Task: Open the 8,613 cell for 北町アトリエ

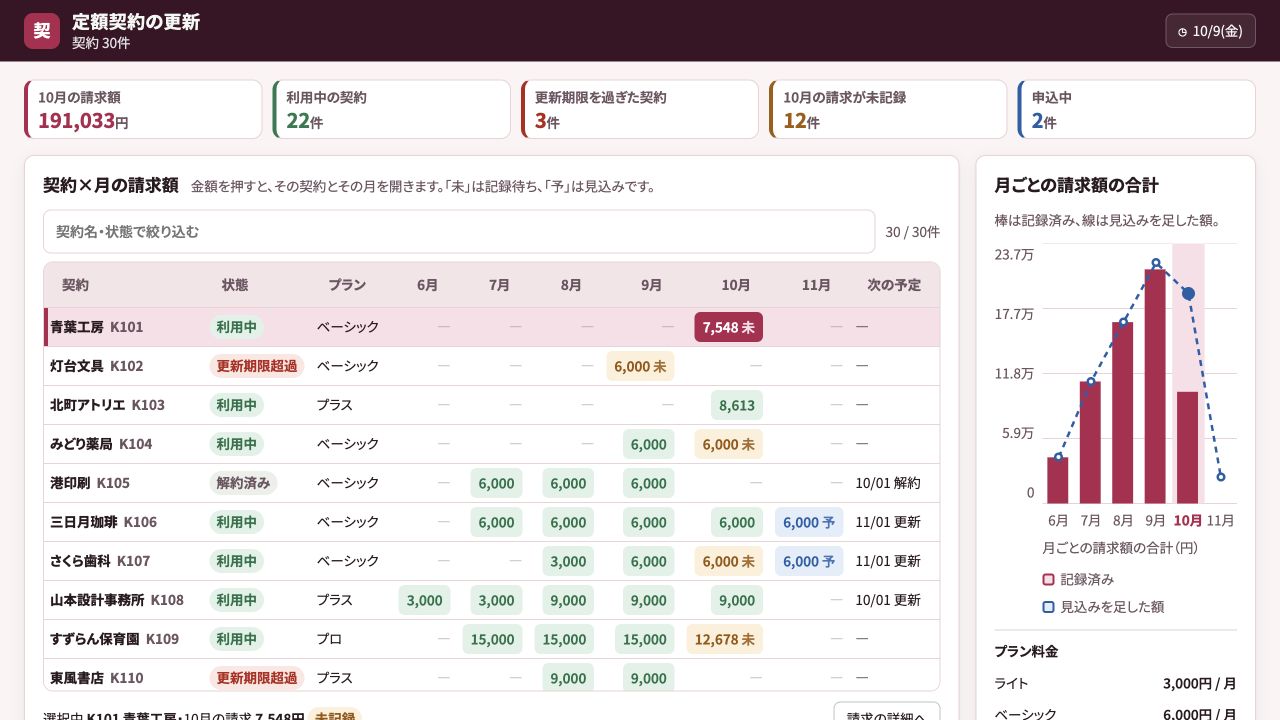Action: pyautogui.click(x=737, y=405)
